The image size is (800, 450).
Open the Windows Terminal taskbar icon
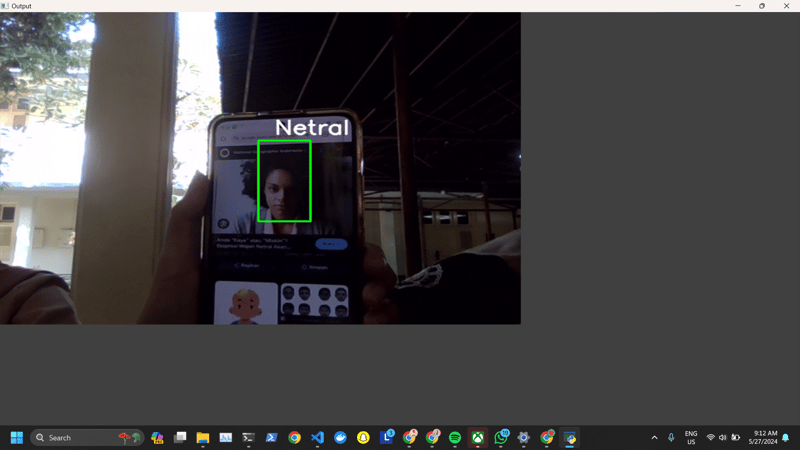[x=248, y=438]
